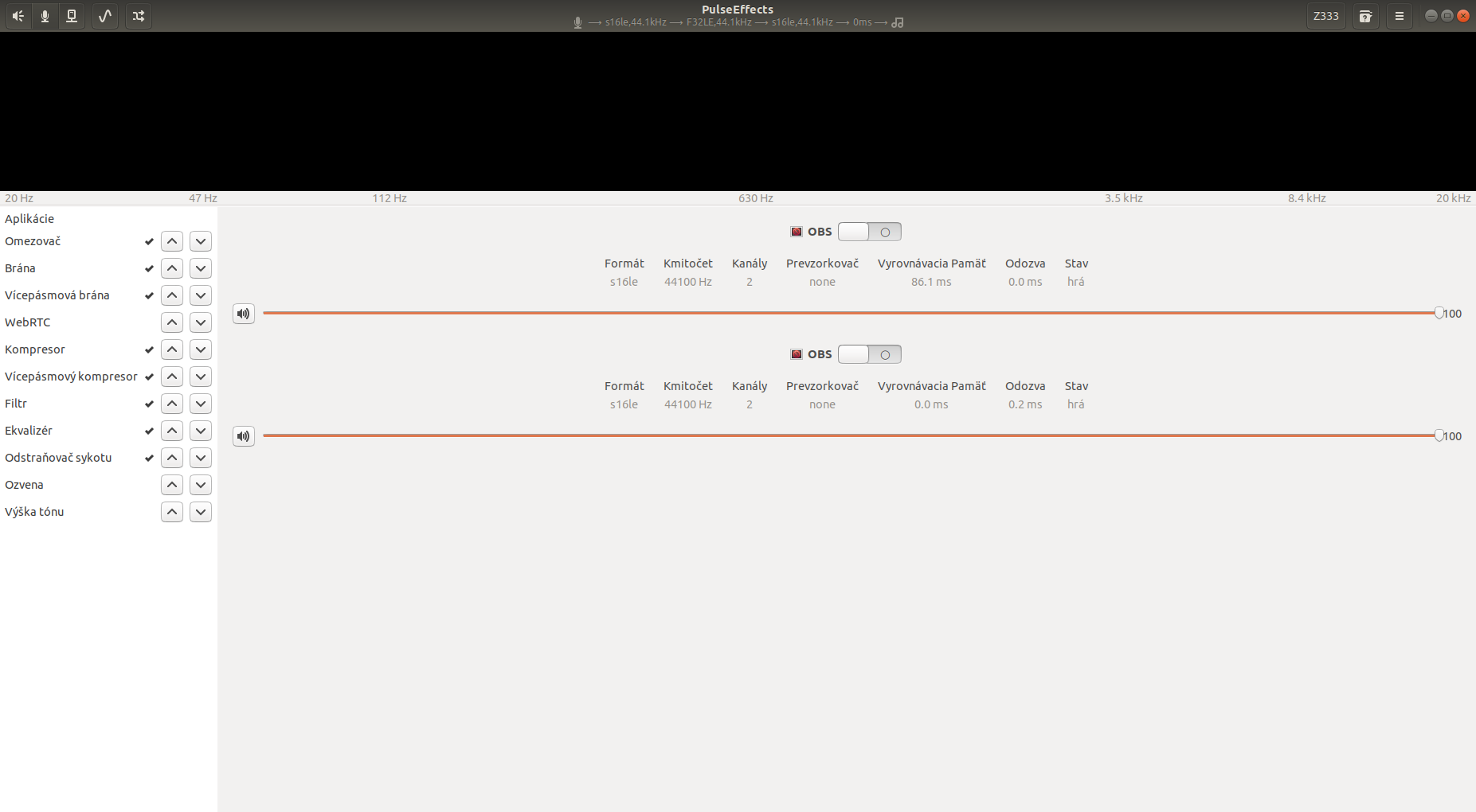Viewport: 1476px width, 812px height.
Task: Click the 3.5 kHz spectrum label
Action: coord(1123,198)
